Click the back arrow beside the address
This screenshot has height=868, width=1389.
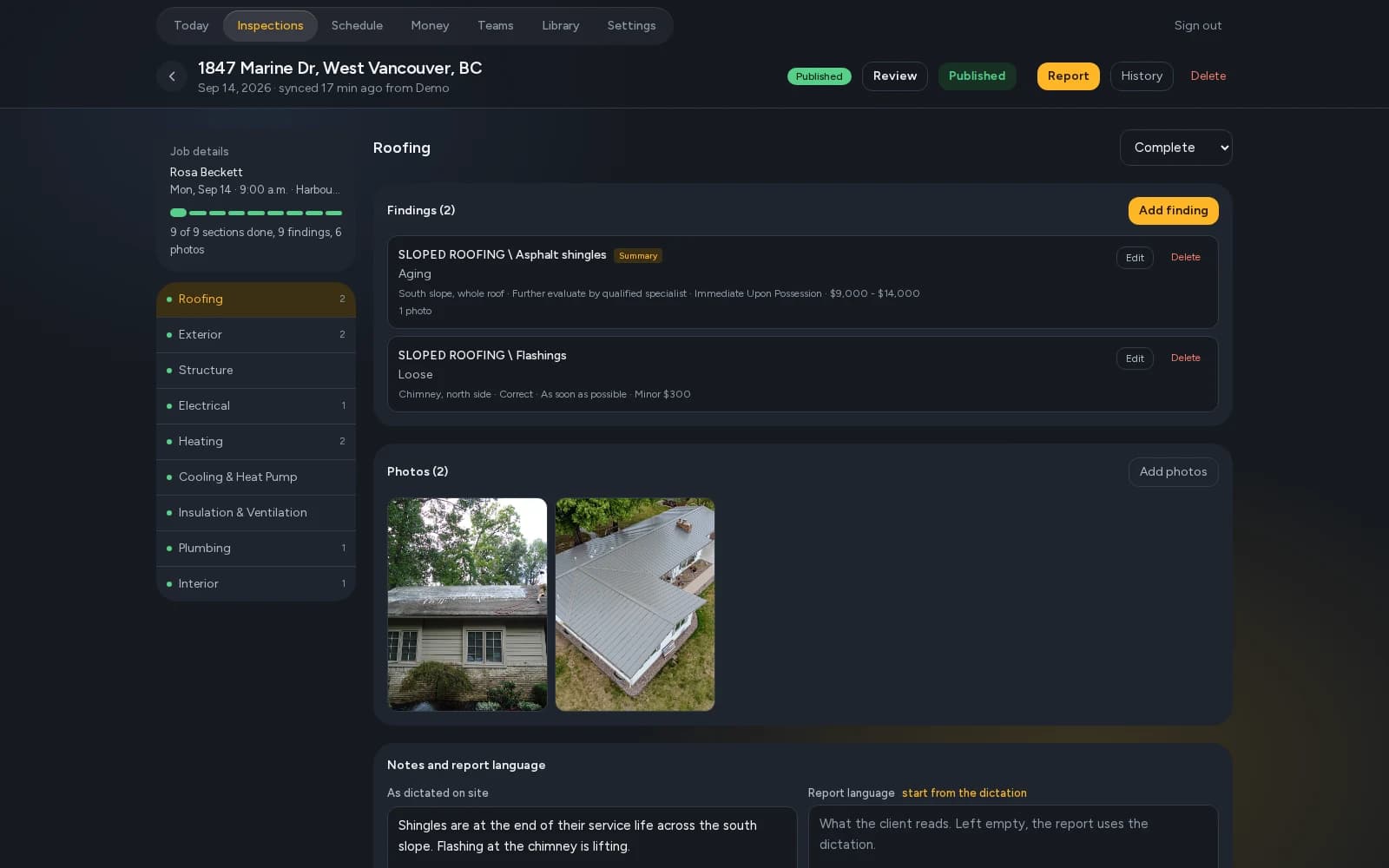(x=172, y=76)
